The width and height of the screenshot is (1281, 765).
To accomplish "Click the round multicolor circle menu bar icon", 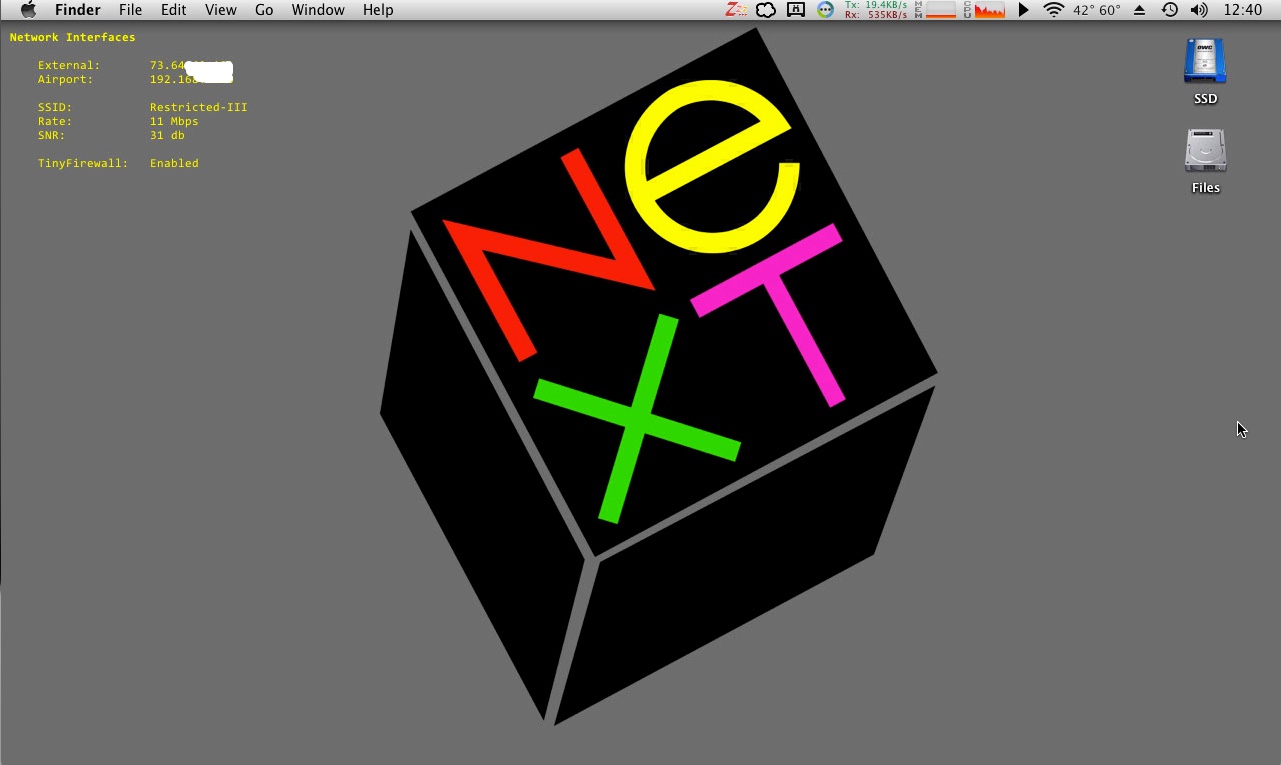I will point(825,10).
